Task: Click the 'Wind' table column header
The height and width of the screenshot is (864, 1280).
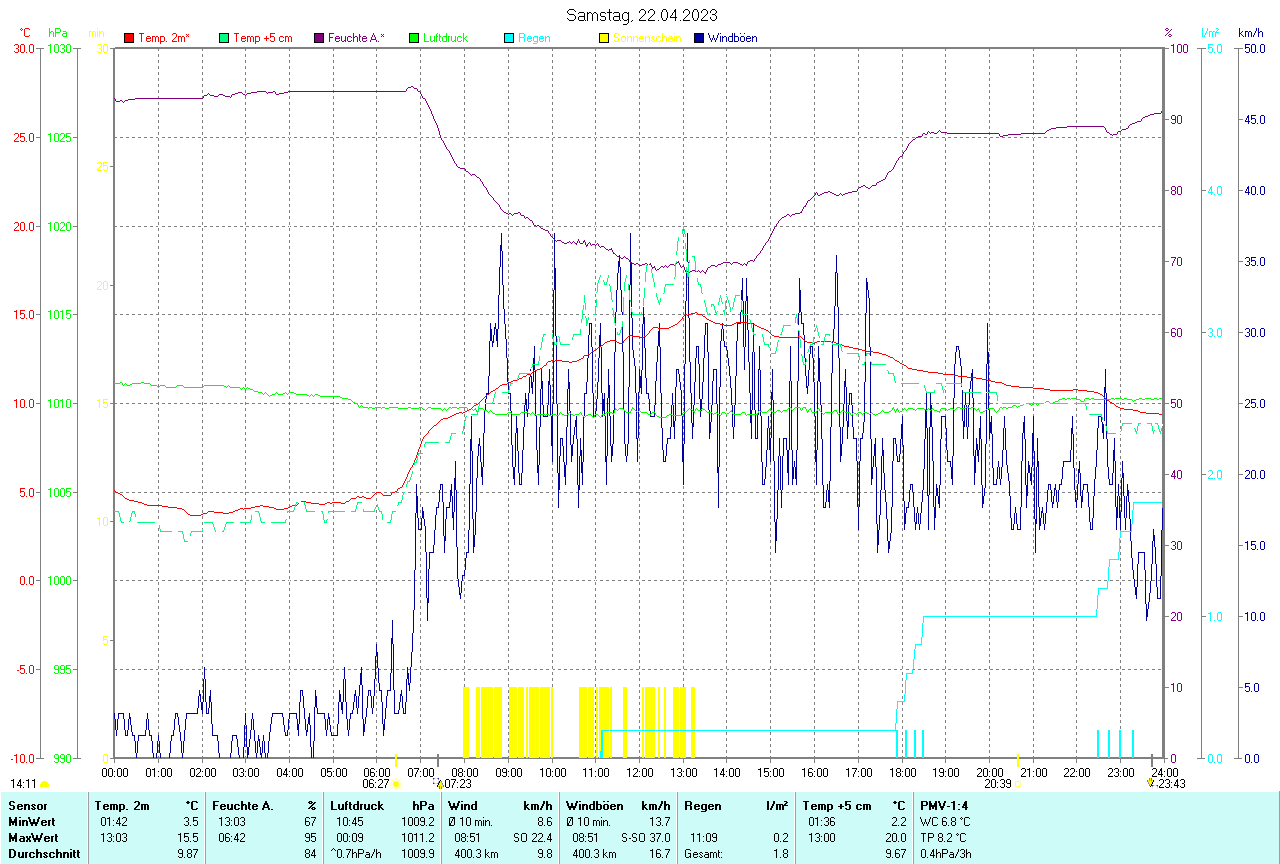Action: (463, 805)
